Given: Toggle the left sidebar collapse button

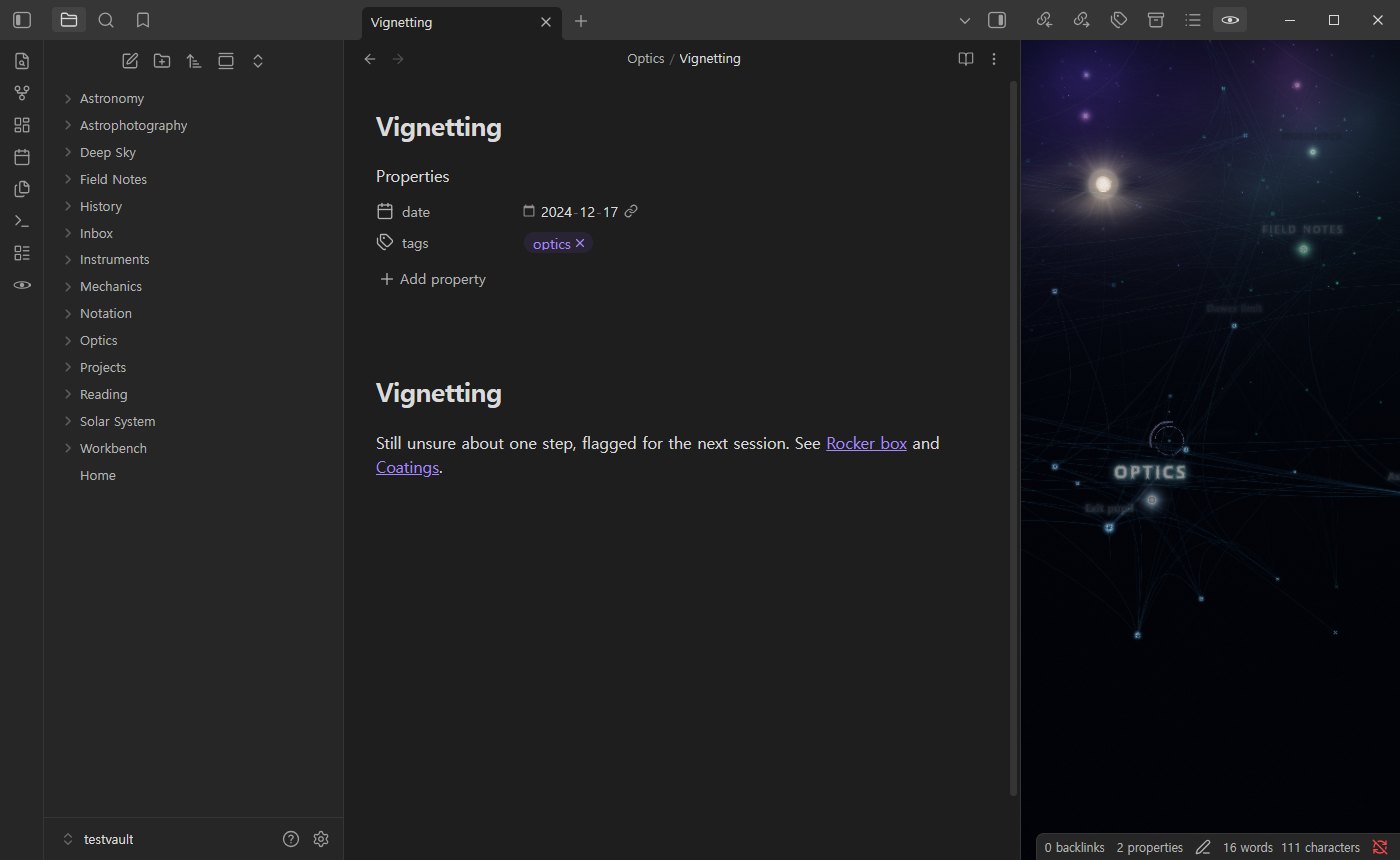Looking at the screenshot, I should tap(22, 20).
